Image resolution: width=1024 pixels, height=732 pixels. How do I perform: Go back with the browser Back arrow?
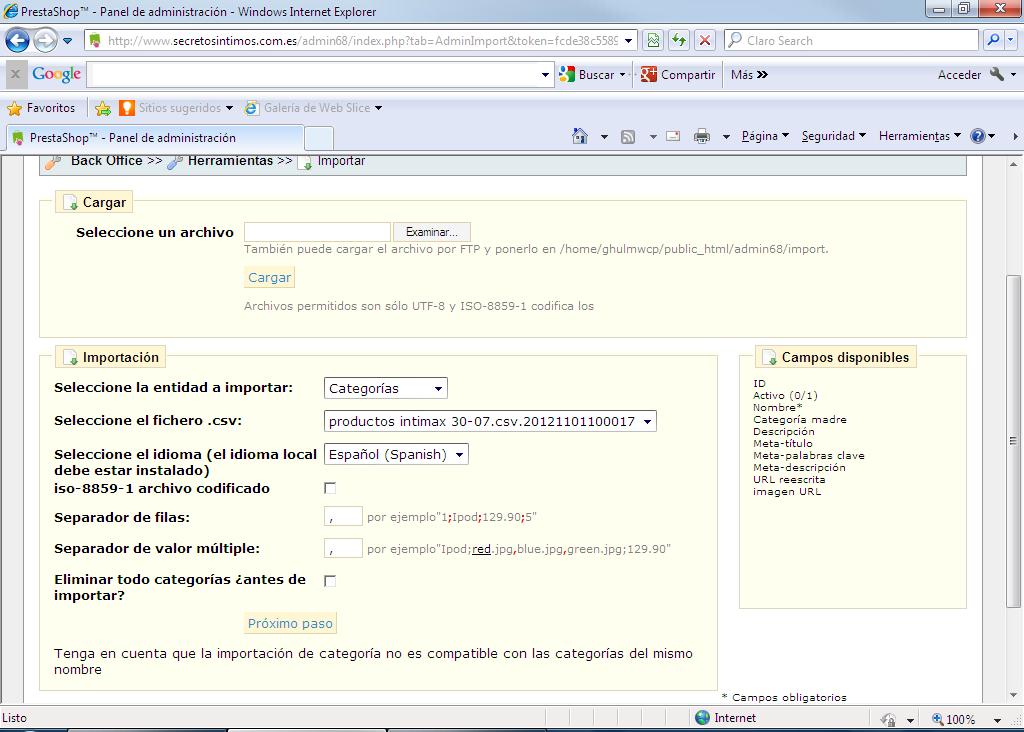pyautogui.click(x=18, y=40)
